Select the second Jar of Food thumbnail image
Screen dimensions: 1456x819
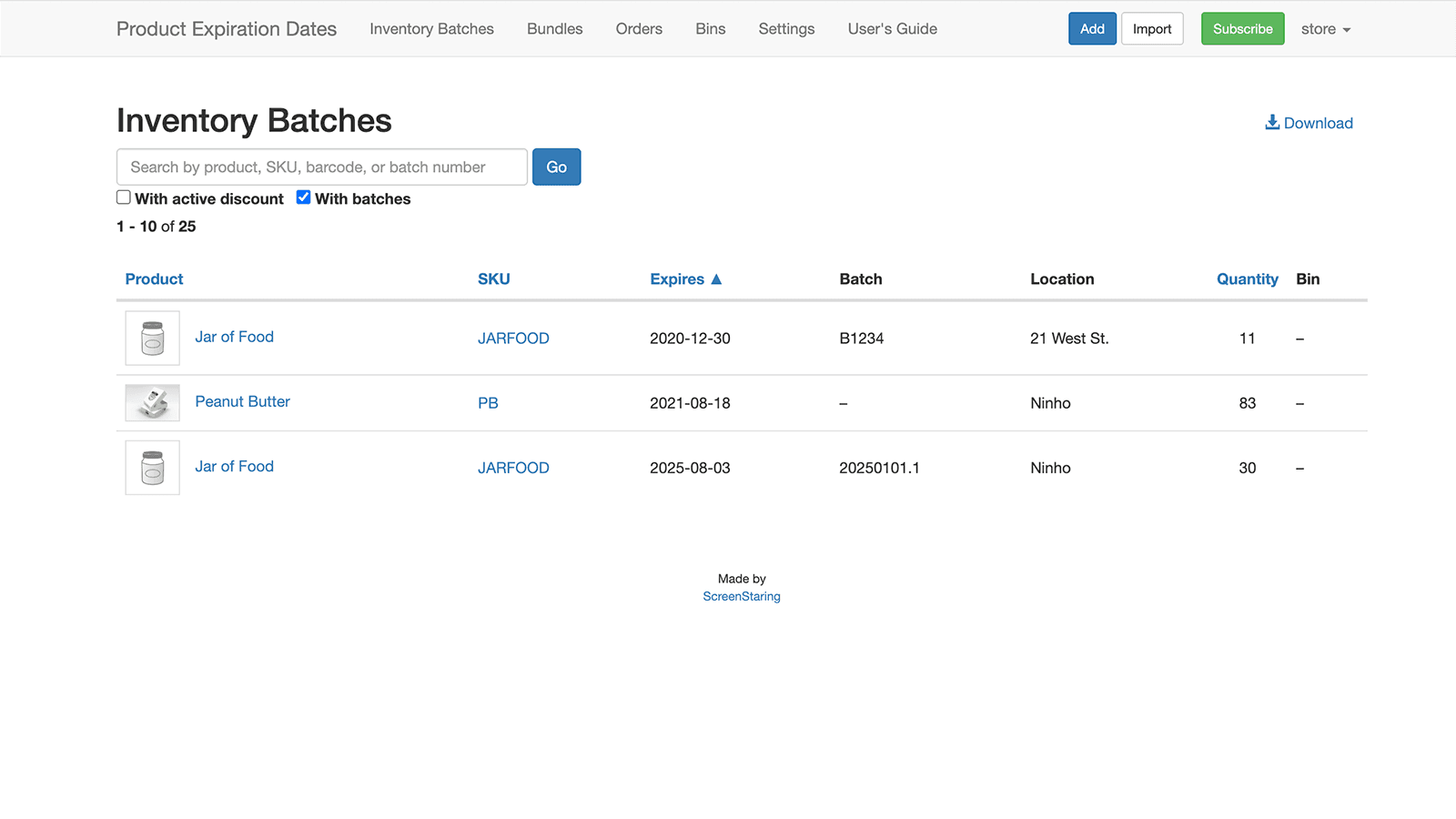point(152,468)
